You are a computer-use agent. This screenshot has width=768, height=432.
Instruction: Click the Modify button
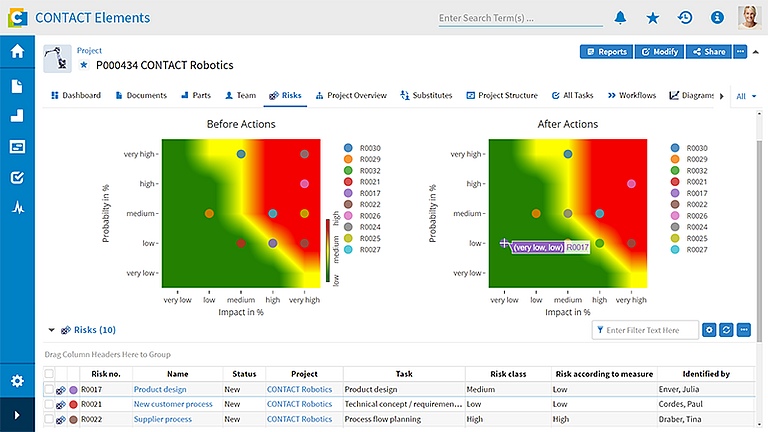click(659, 51)
